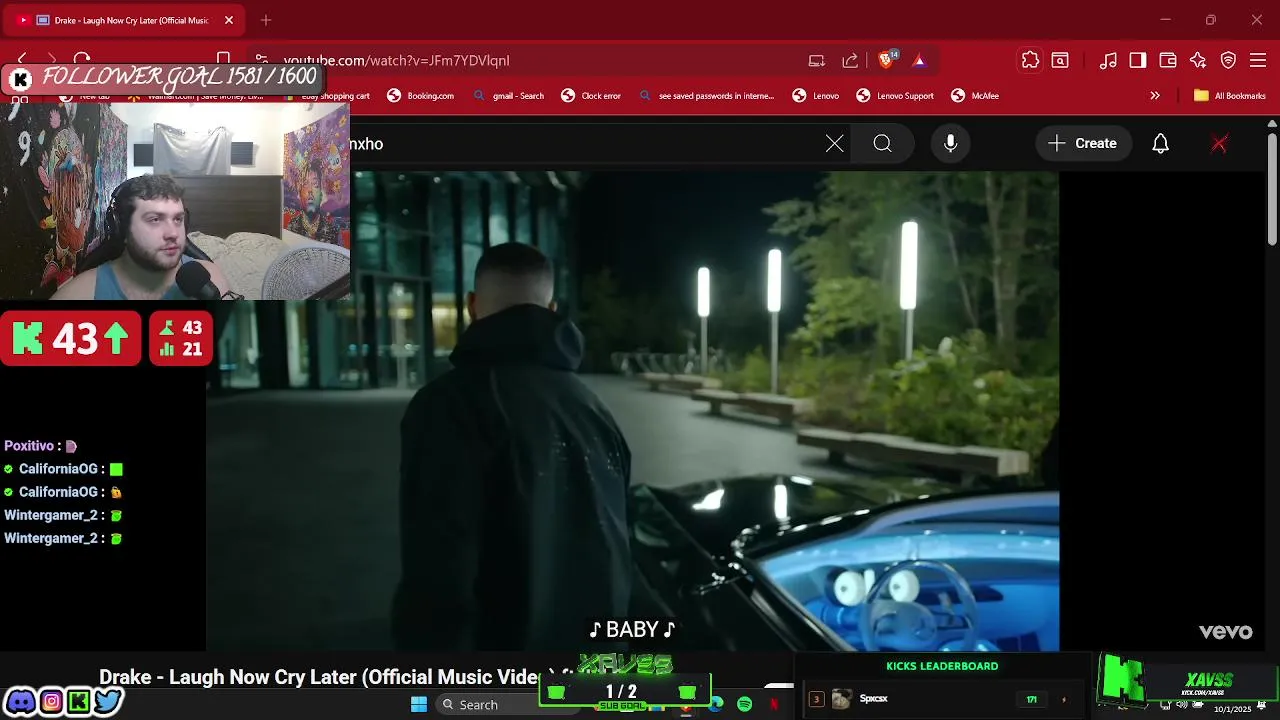1280x720 pixels.
Task: Open Netflix from the taskbar
Action: click(773, 704)
